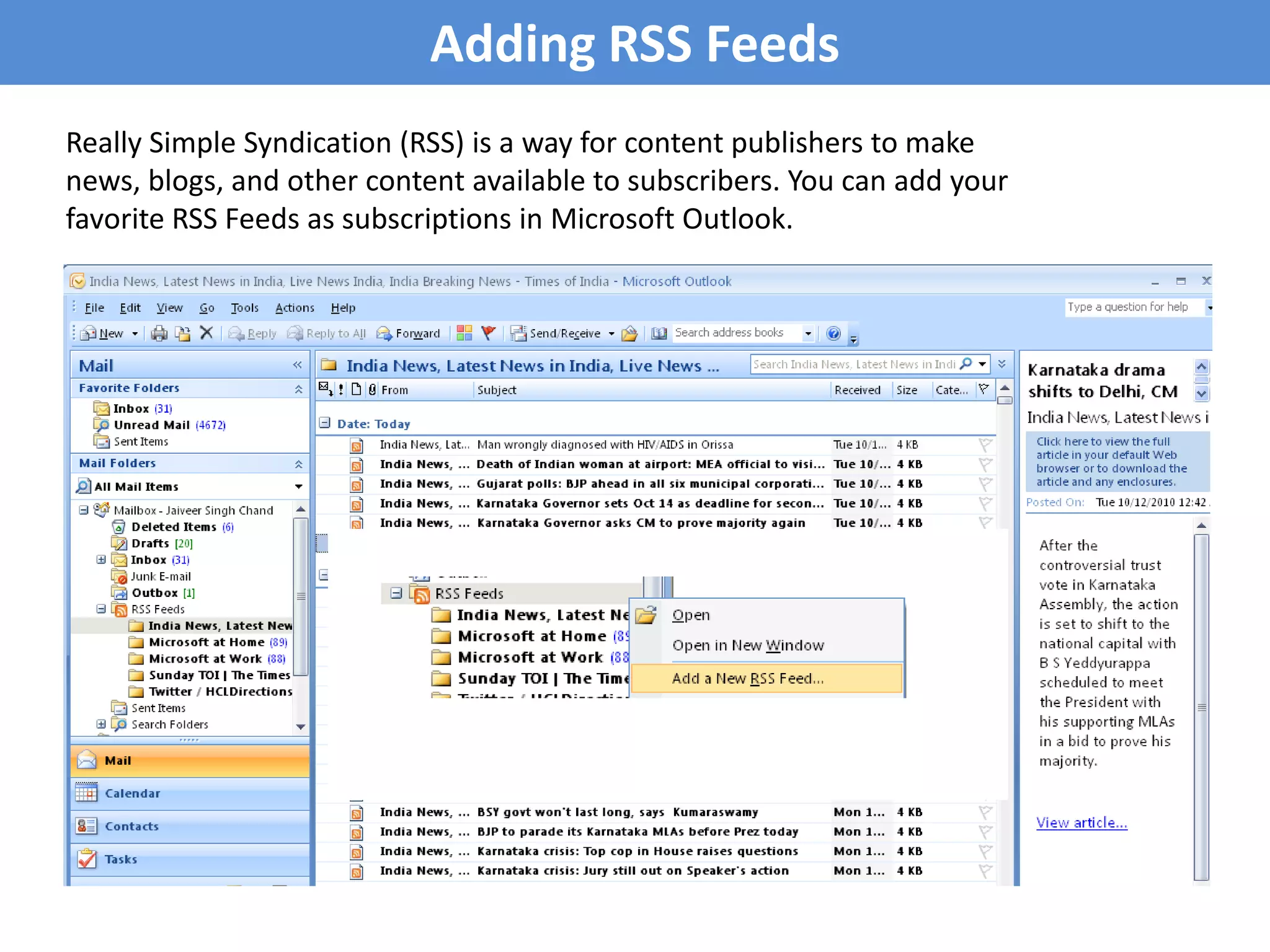Switch to Calendar navigation button
The height and width of the screenshot is (952, 1270).
pyautogui.click(x=190, y=793)
